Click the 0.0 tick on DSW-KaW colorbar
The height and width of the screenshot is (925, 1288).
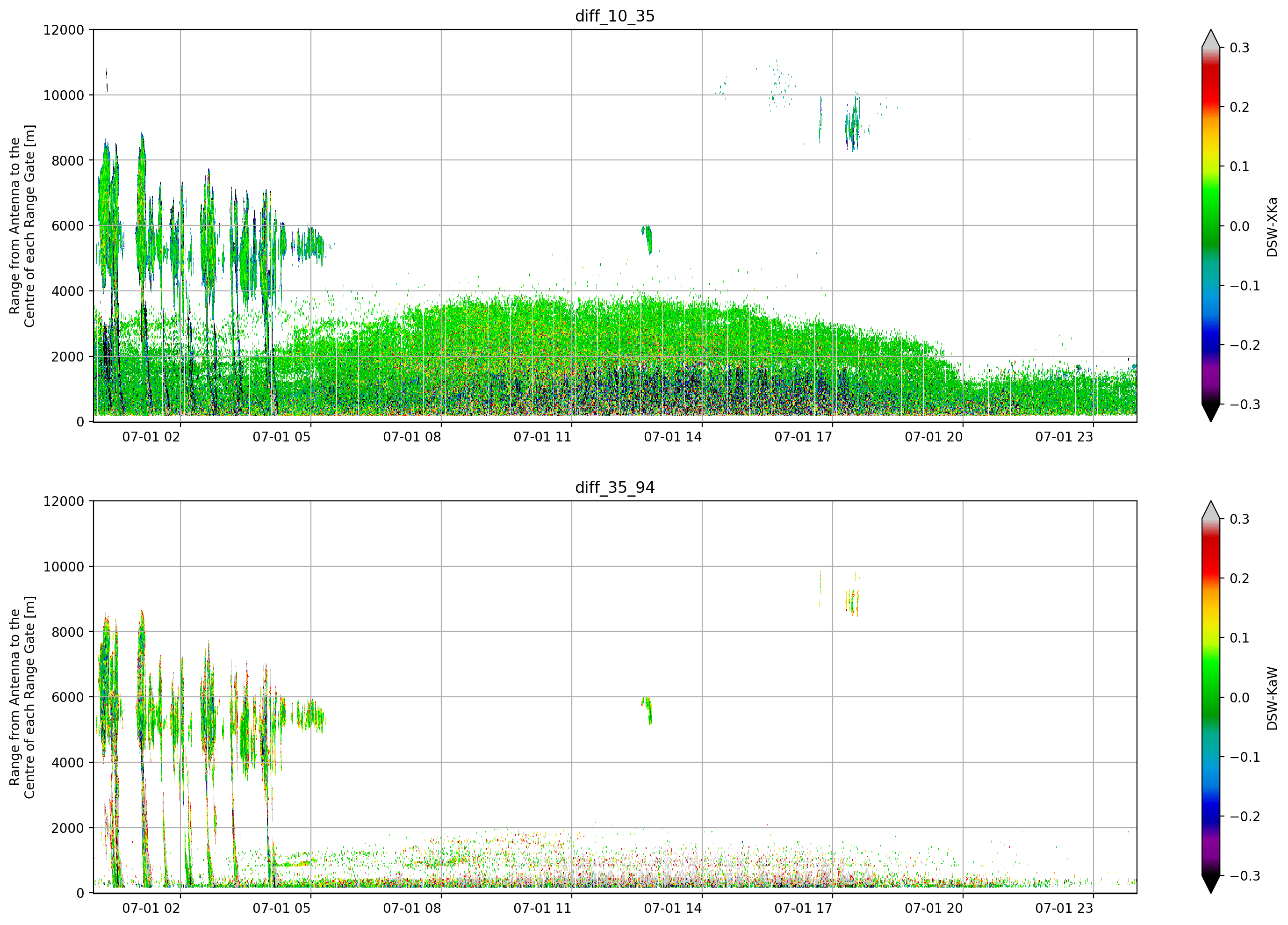1240,698
